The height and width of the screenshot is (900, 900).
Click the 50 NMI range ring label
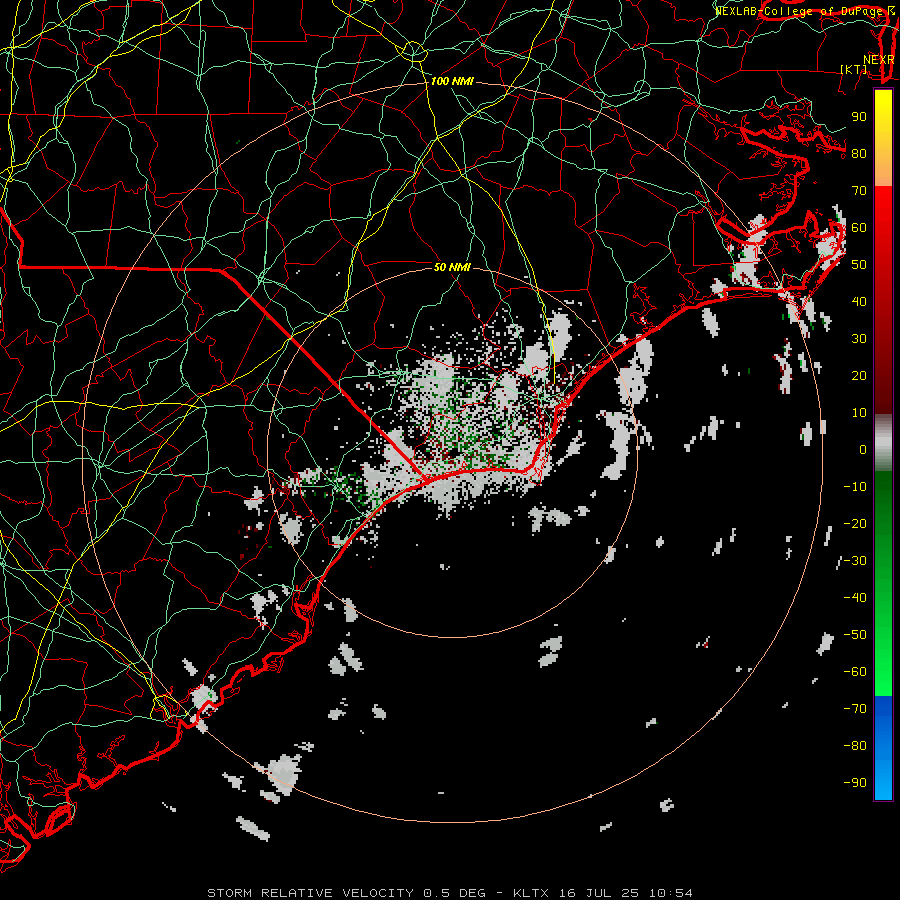[452, 267]
